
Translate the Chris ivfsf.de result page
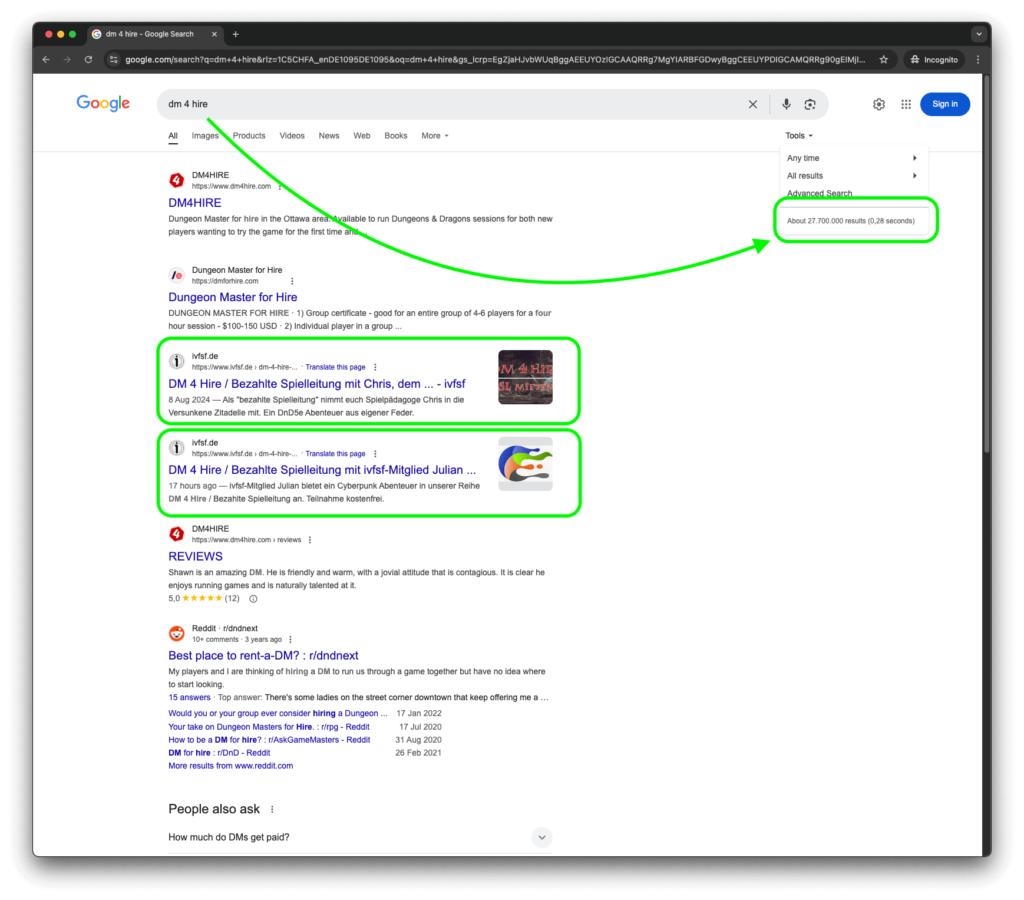tap(335, 367)
